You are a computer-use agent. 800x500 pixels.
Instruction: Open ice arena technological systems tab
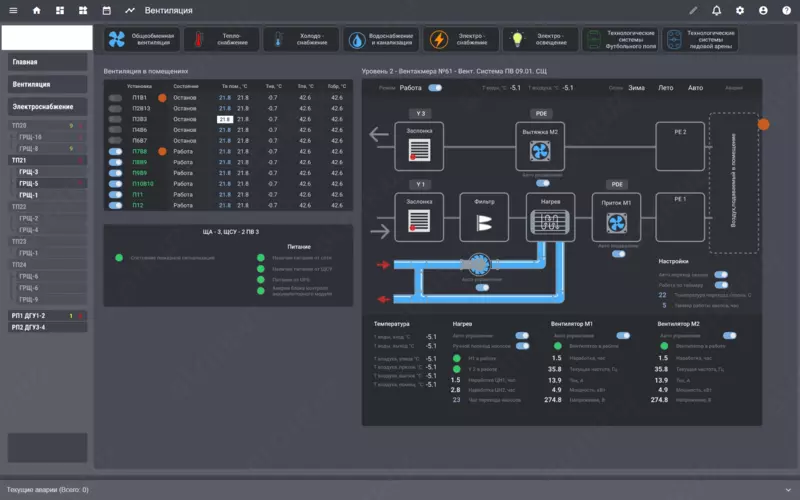tap(700, 39)
